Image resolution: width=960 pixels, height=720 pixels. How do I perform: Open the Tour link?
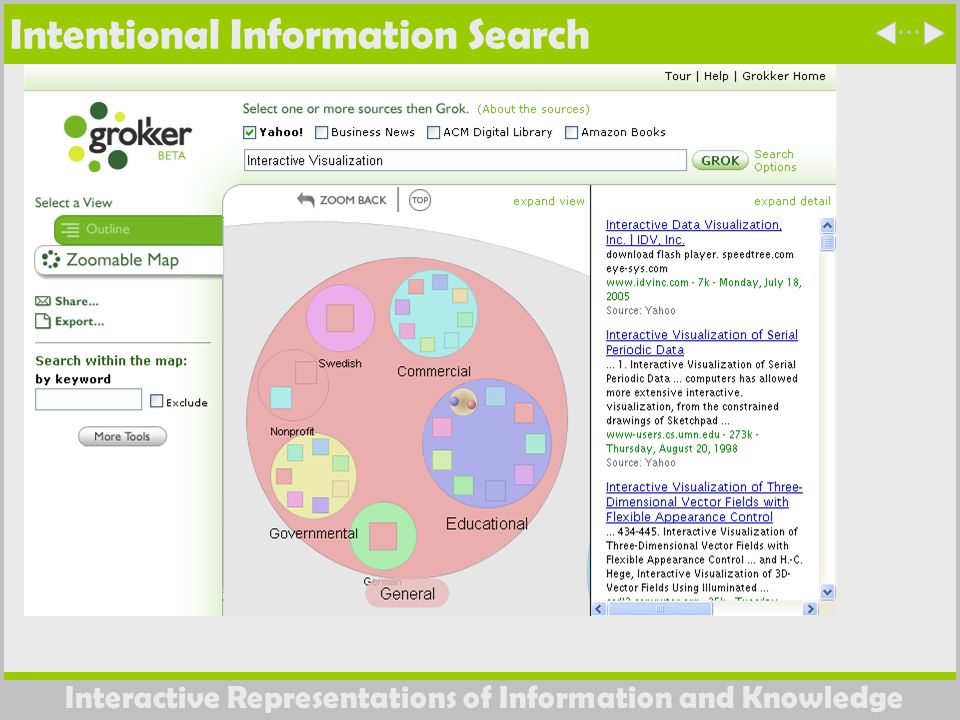(677, 76)
